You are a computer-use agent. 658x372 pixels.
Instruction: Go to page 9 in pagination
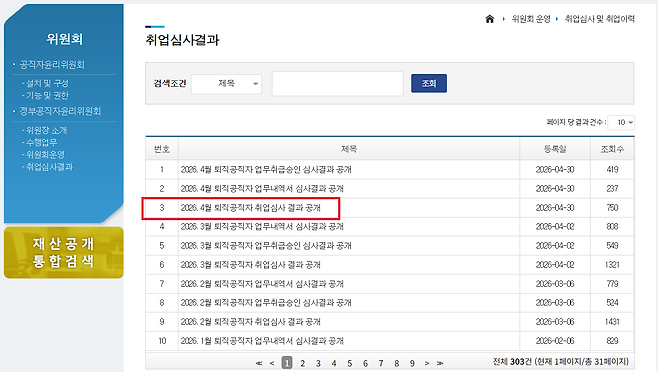412,363
